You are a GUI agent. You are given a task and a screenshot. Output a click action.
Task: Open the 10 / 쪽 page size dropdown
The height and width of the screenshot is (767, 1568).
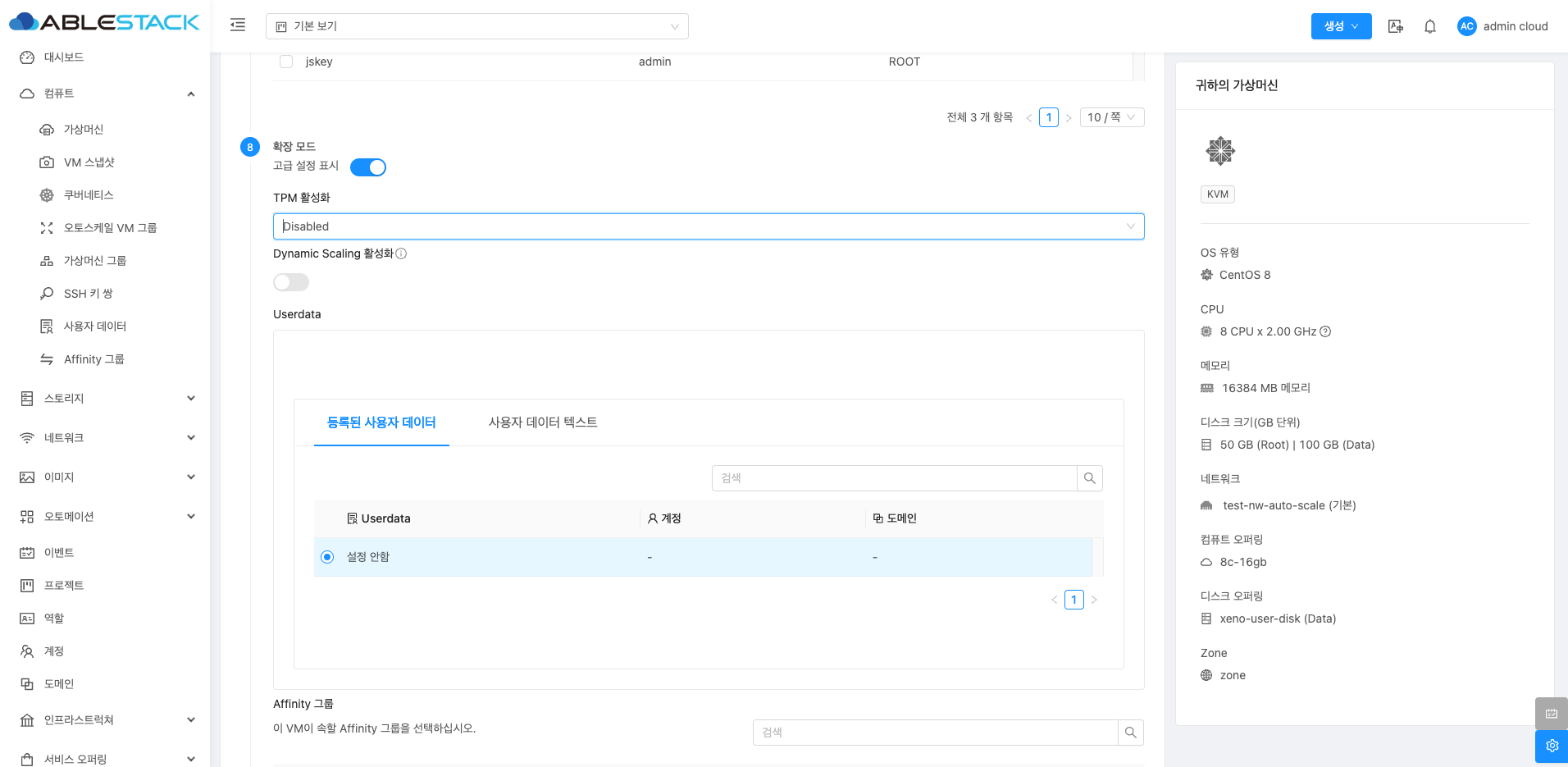click(x=1111, y=117)
